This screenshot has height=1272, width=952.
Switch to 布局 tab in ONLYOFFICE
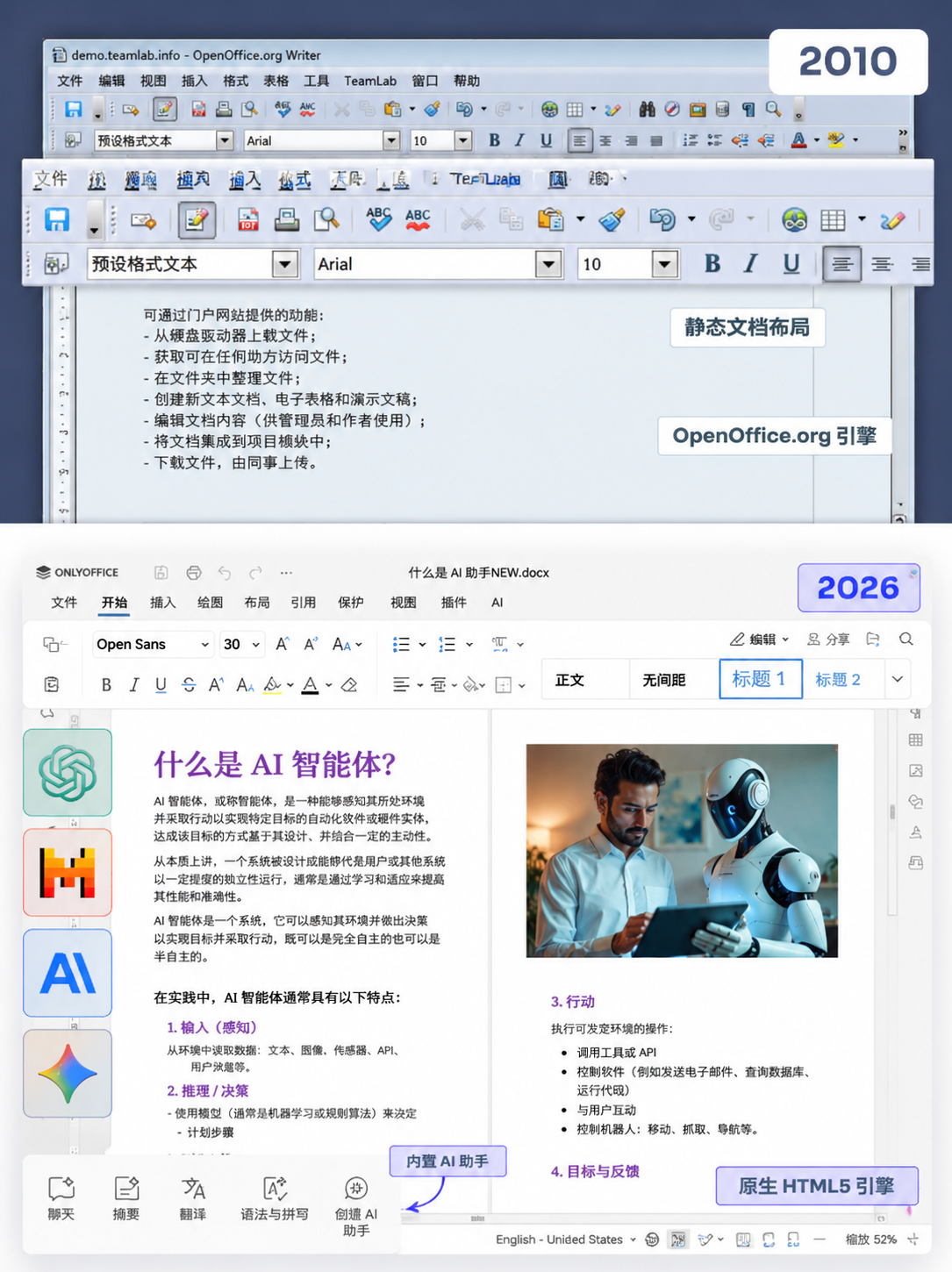point(256,603)
